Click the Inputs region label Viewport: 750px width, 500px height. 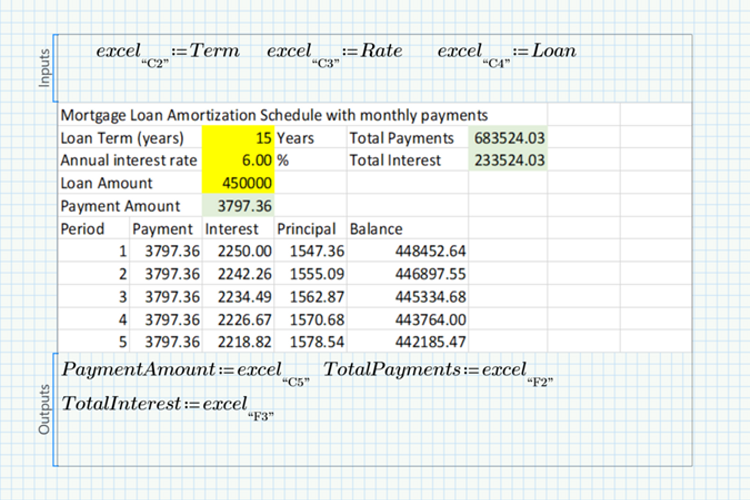(x=44, y=68)
